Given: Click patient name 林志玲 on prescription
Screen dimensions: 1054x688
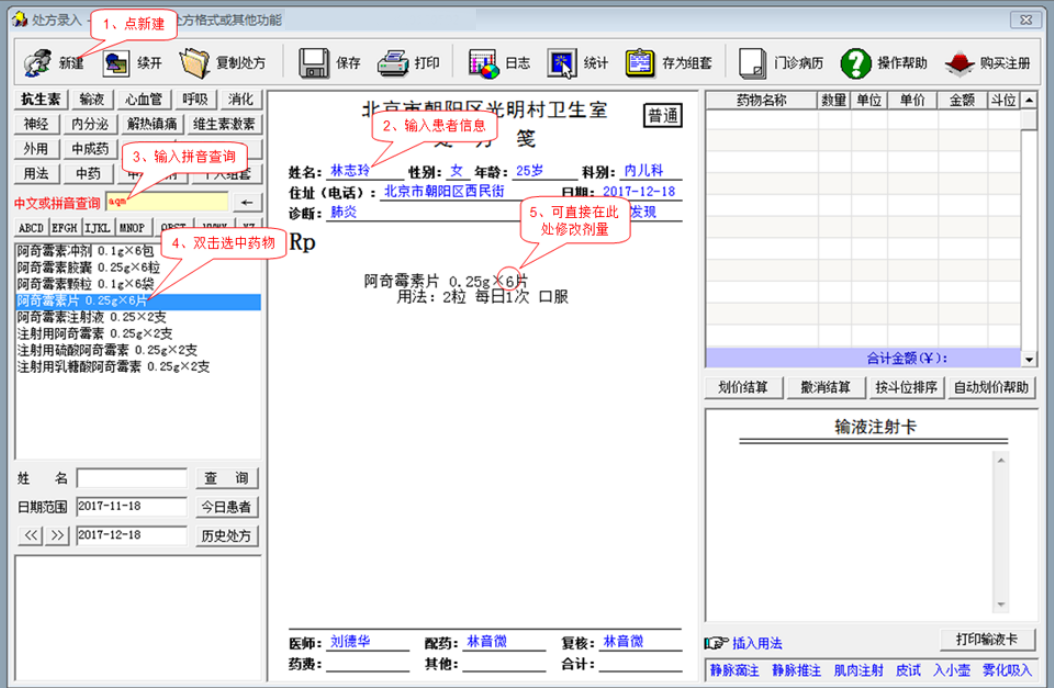Looking at the screenshot, I should (350, 171).
